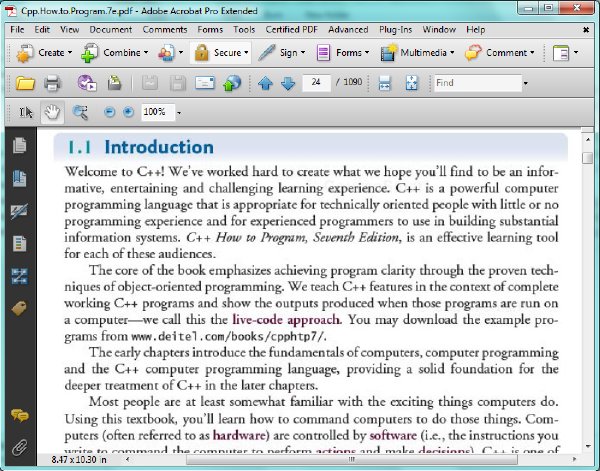Open the Tools menu
The width and height of the screenshot is (600, 471).
point(244,30)
